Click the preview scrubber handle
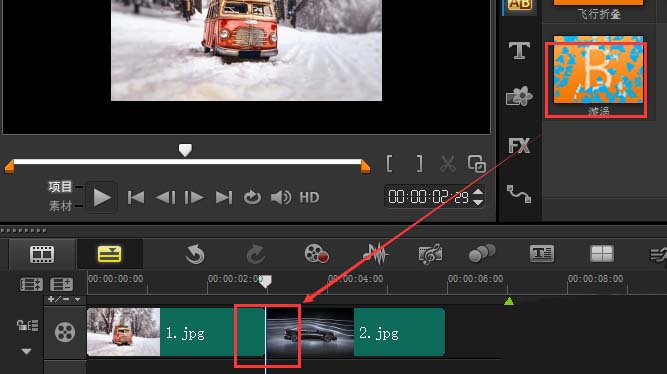This screenshot has height=374, width=667. [185, 150]
